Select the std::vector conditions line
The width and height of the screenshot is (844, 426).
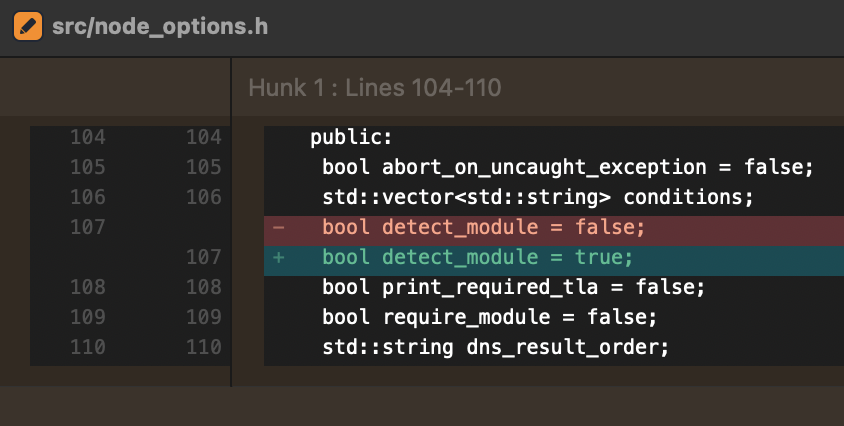(x=536, y=198)
